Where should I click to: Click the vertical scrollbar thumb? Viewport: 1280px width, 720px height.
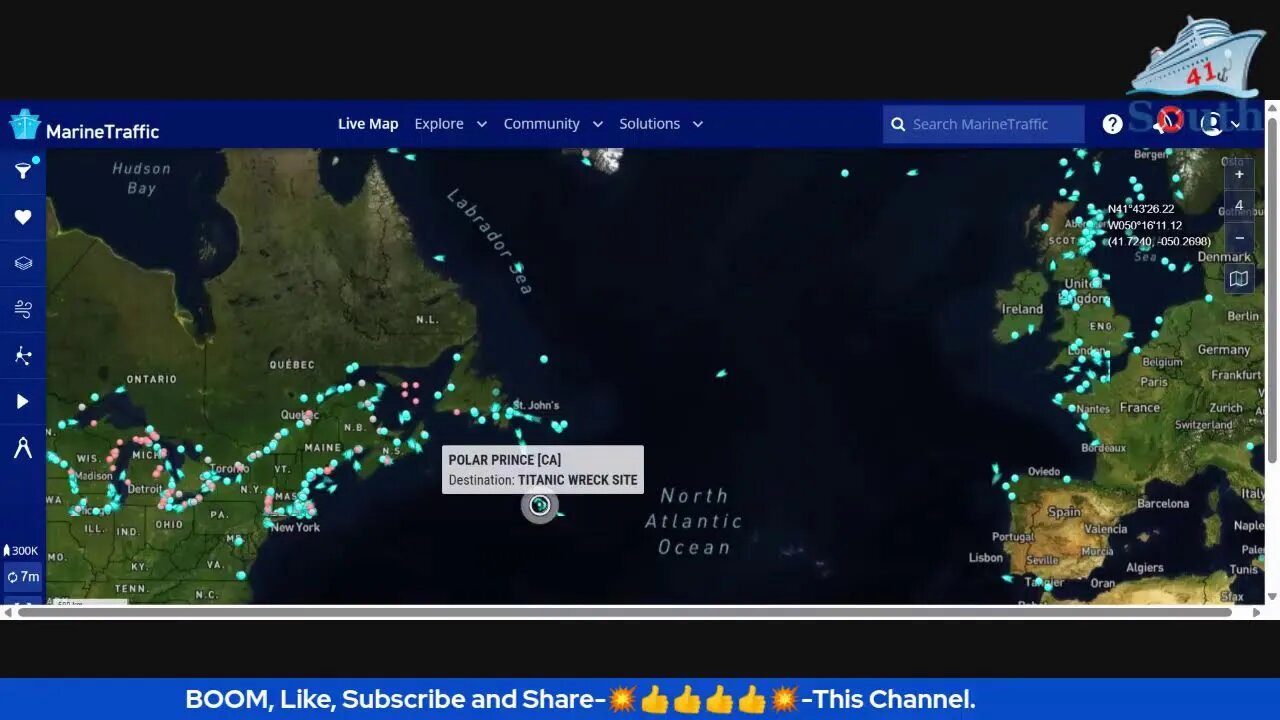pyautogui.click(x=1273, y=290)
